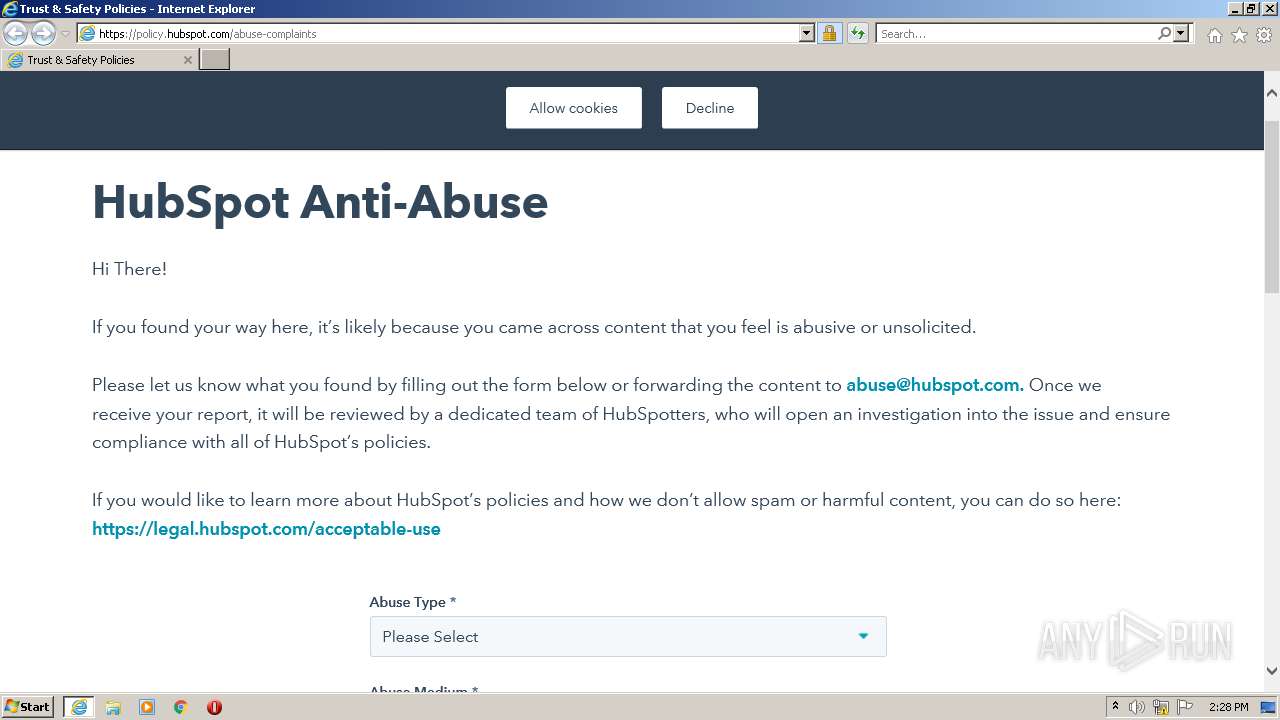Screen dimensions: 1280x720
Task: Click the Search box in toolbar
Action: (x=1016, y=34)
